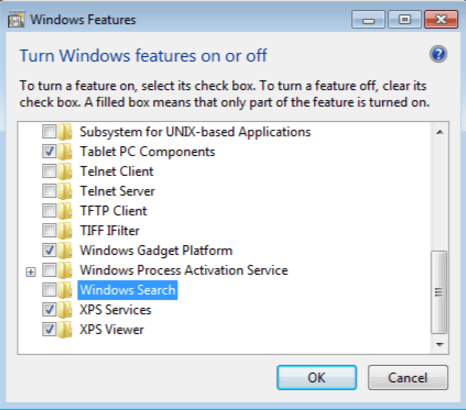Select Subsystem for UNIX-based Applications label
The width and height of the screenshot is (466, 410).
click(x=195, y=132)
